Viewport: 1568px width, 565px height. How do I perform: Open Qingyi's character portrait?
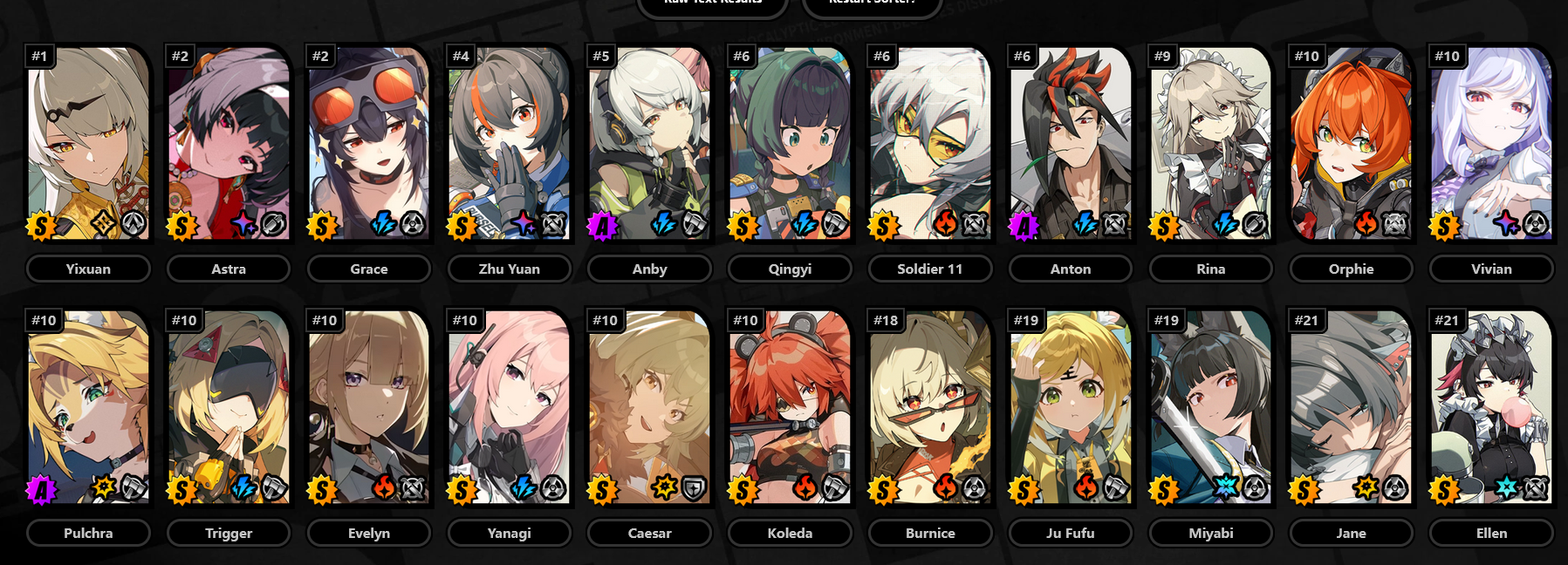click(790, 144)
